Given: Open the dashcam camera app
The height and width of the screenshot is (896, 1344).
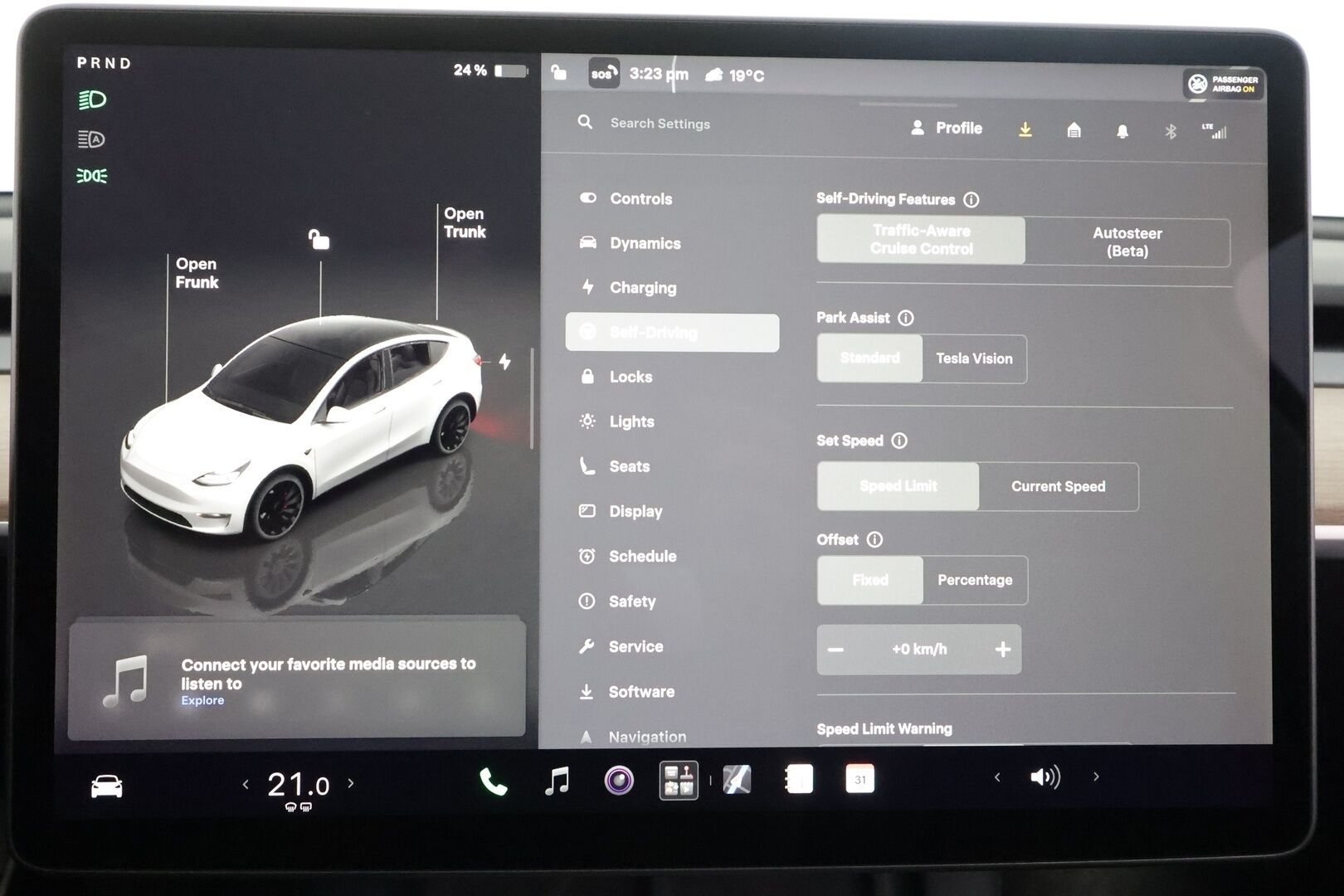Looking at the screenshot, I should [619, 781].
